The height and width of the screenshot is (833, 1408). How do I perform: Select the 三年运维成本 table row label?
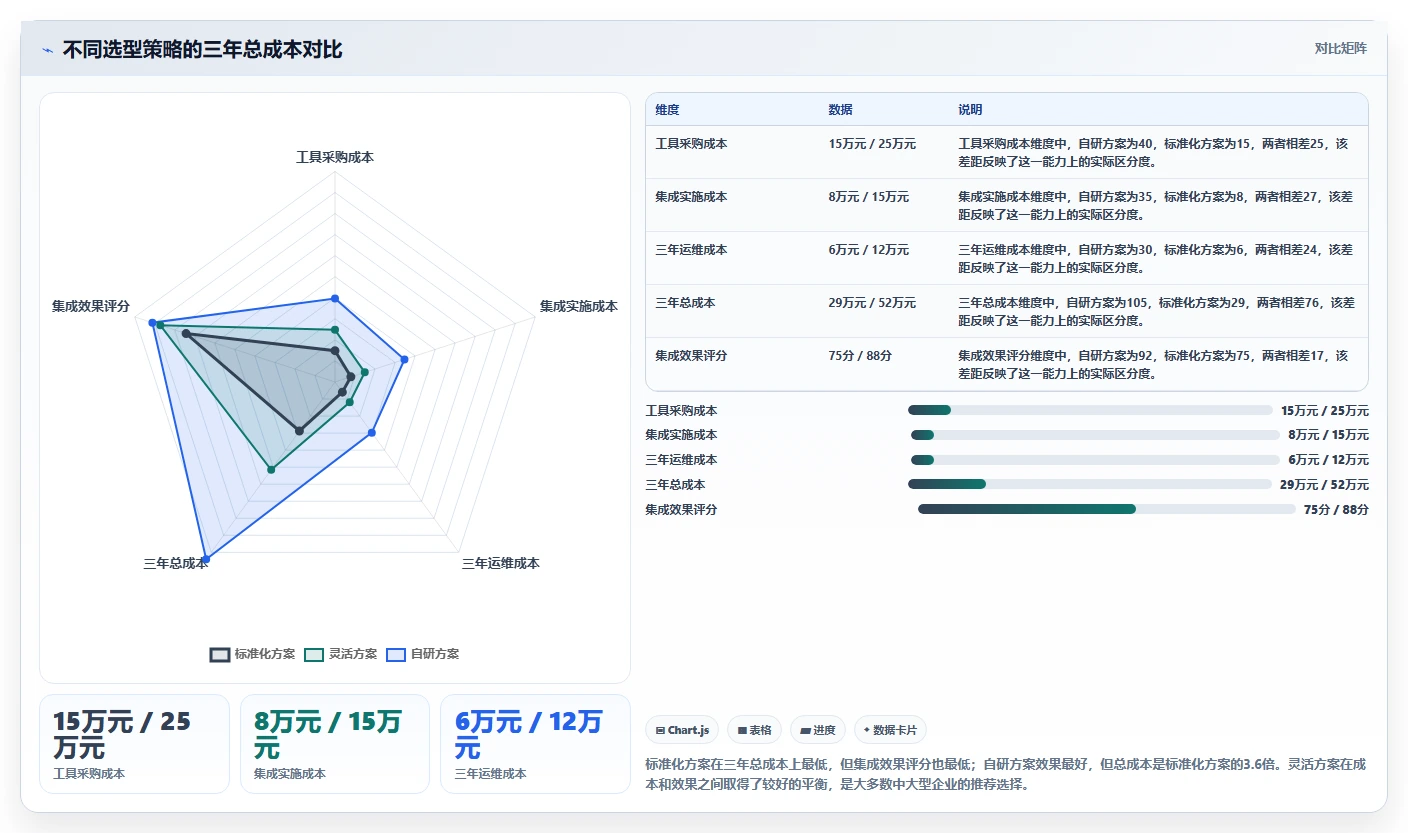[691, 250]
